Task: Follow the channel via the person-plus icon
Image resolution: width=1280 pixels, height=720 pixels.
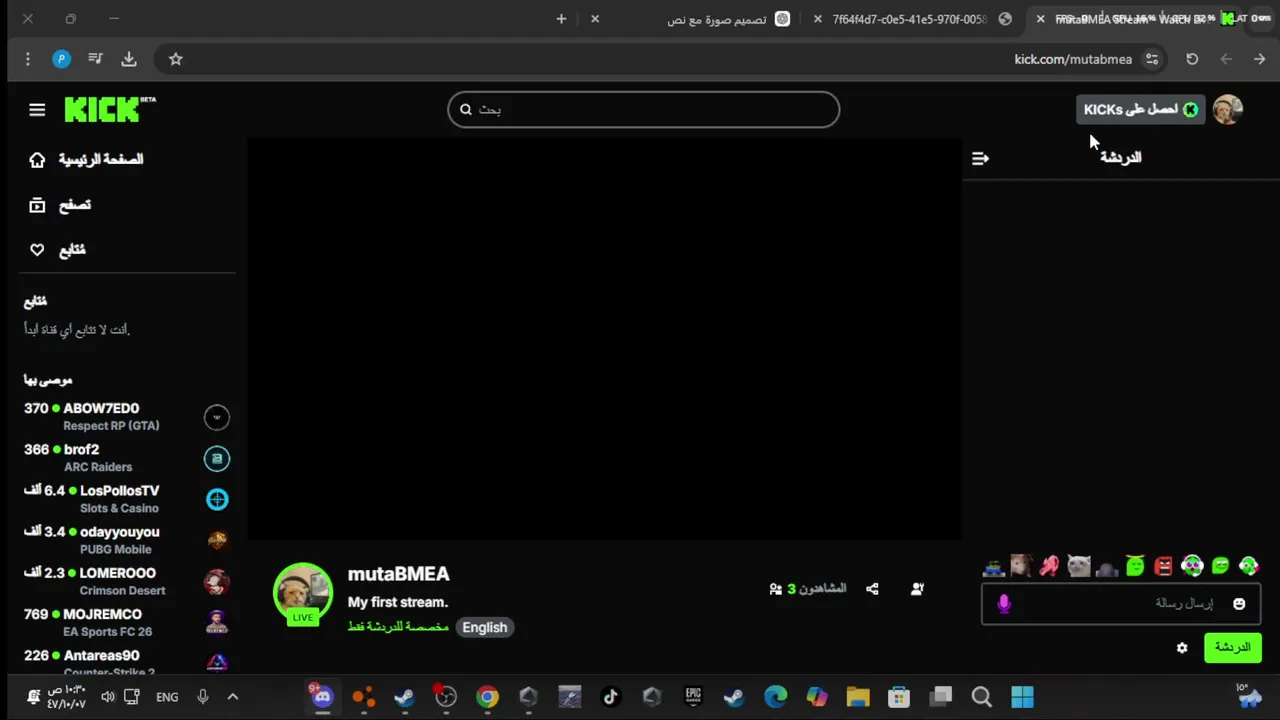Action: tap(917, 589)
